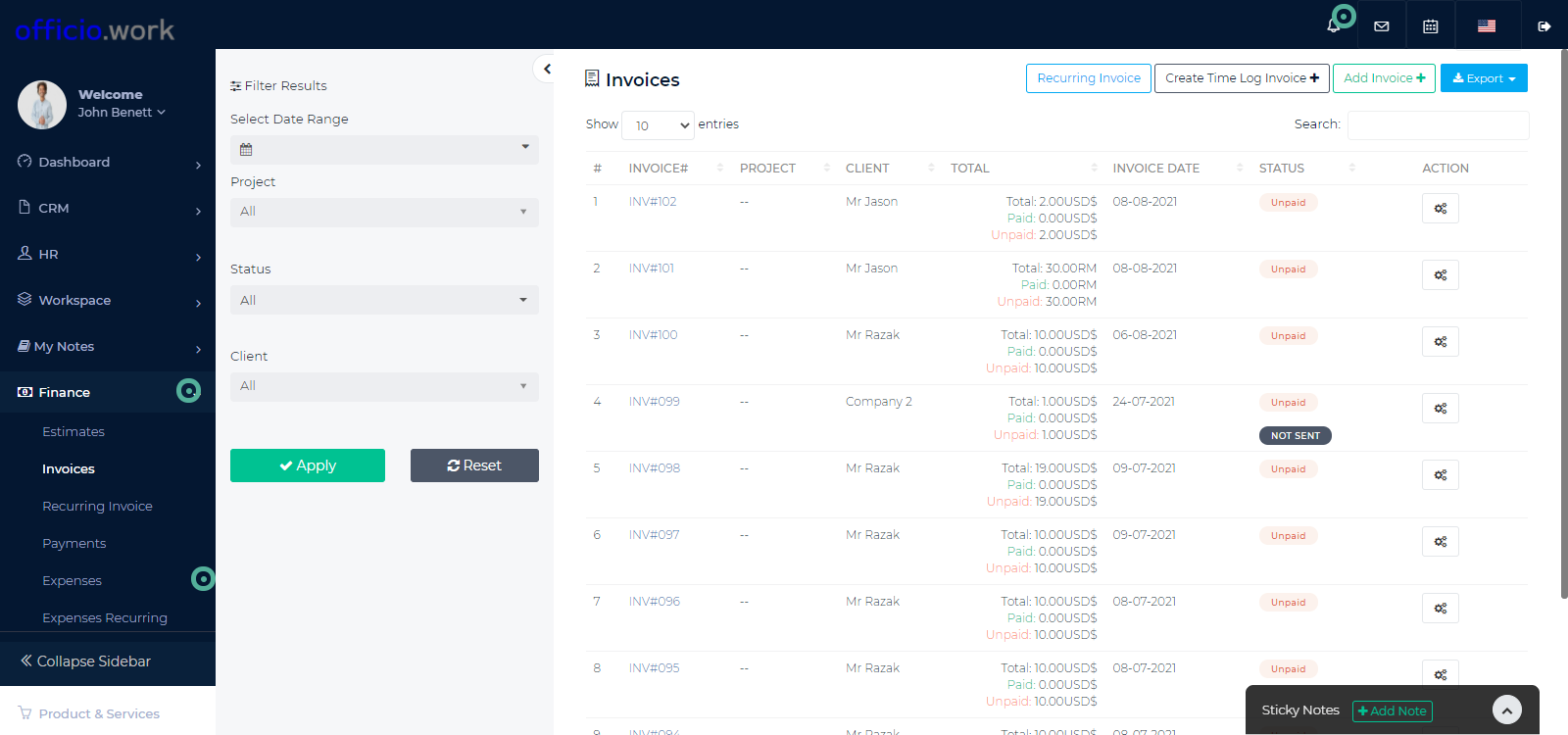Click the logout icon in top bar
Screen dimensions: 1568x735
[1544, 26]
